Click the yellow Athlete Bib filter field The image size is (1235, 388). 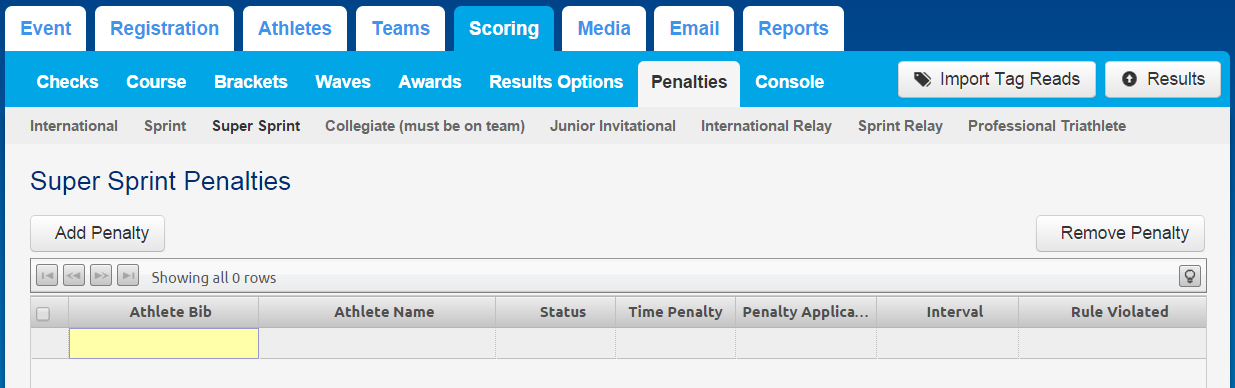164,343
